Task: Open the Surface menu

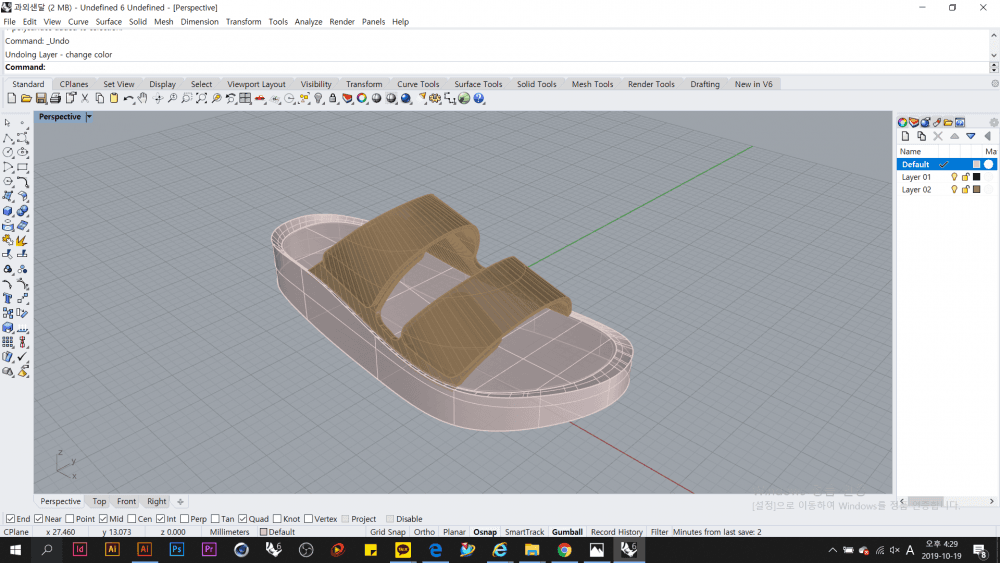Action: coord(108,21)
